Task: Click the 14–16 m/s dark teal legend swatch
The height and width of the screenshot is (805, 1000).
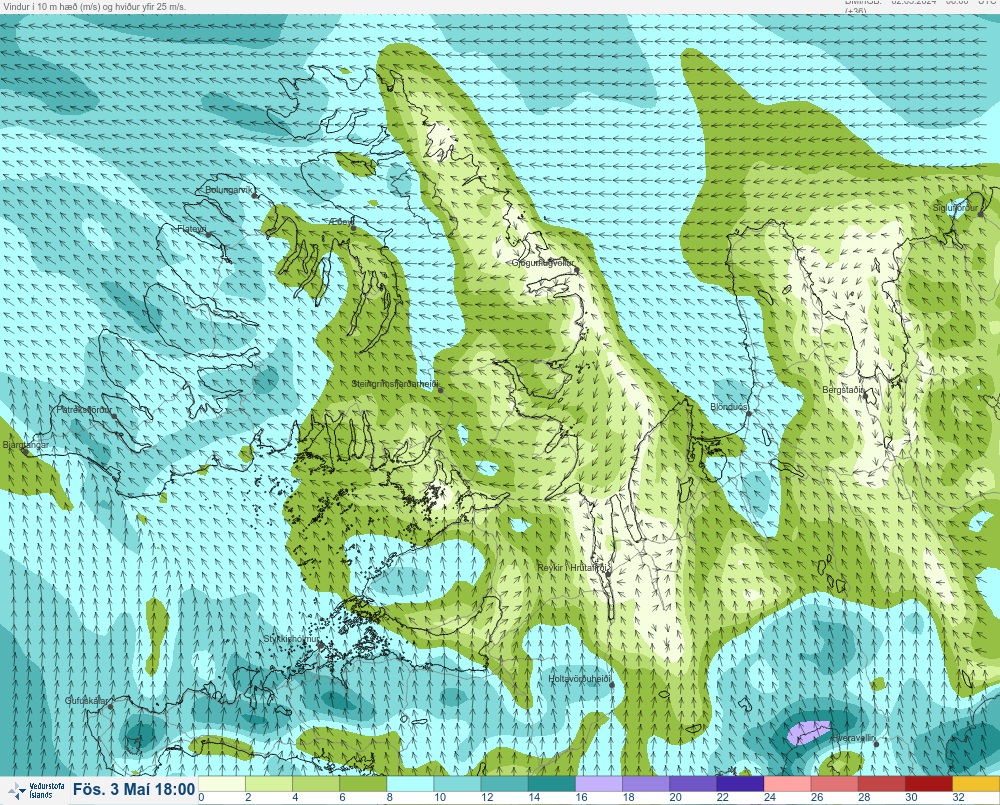Action: [x=552, y=784]
